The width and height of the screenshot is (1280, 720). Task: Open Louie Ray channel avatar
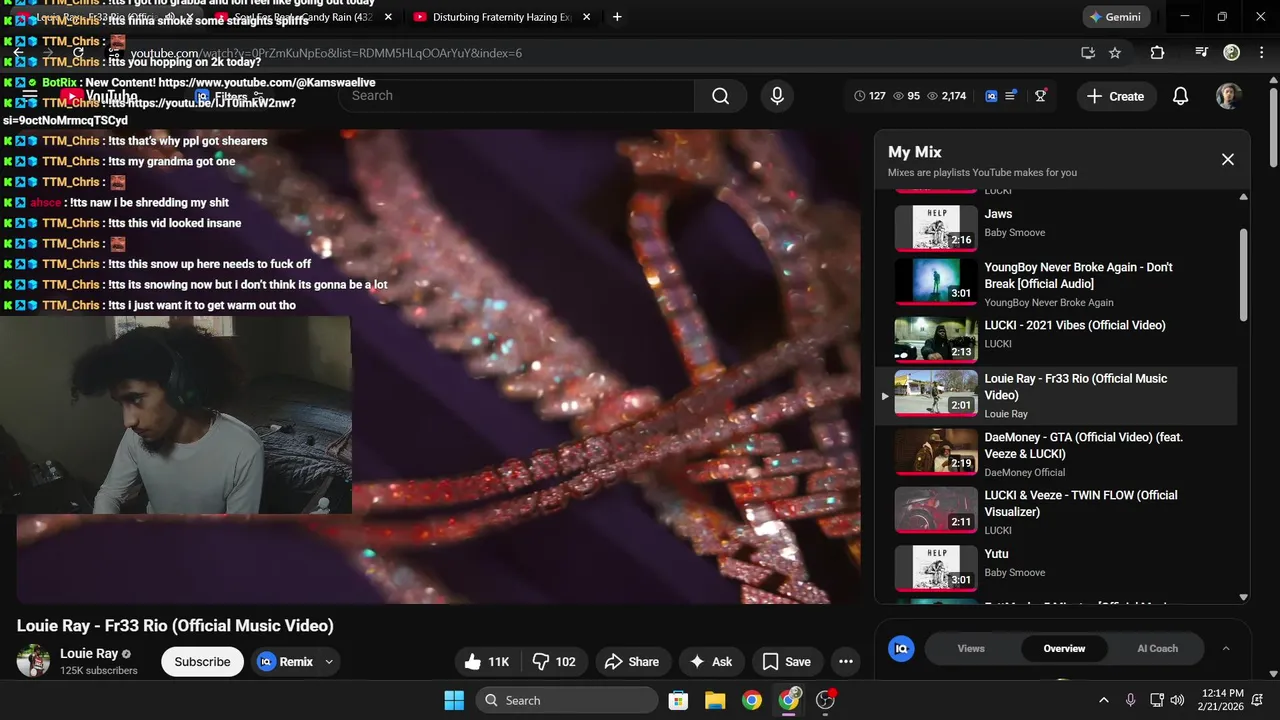tap(33, 661)
